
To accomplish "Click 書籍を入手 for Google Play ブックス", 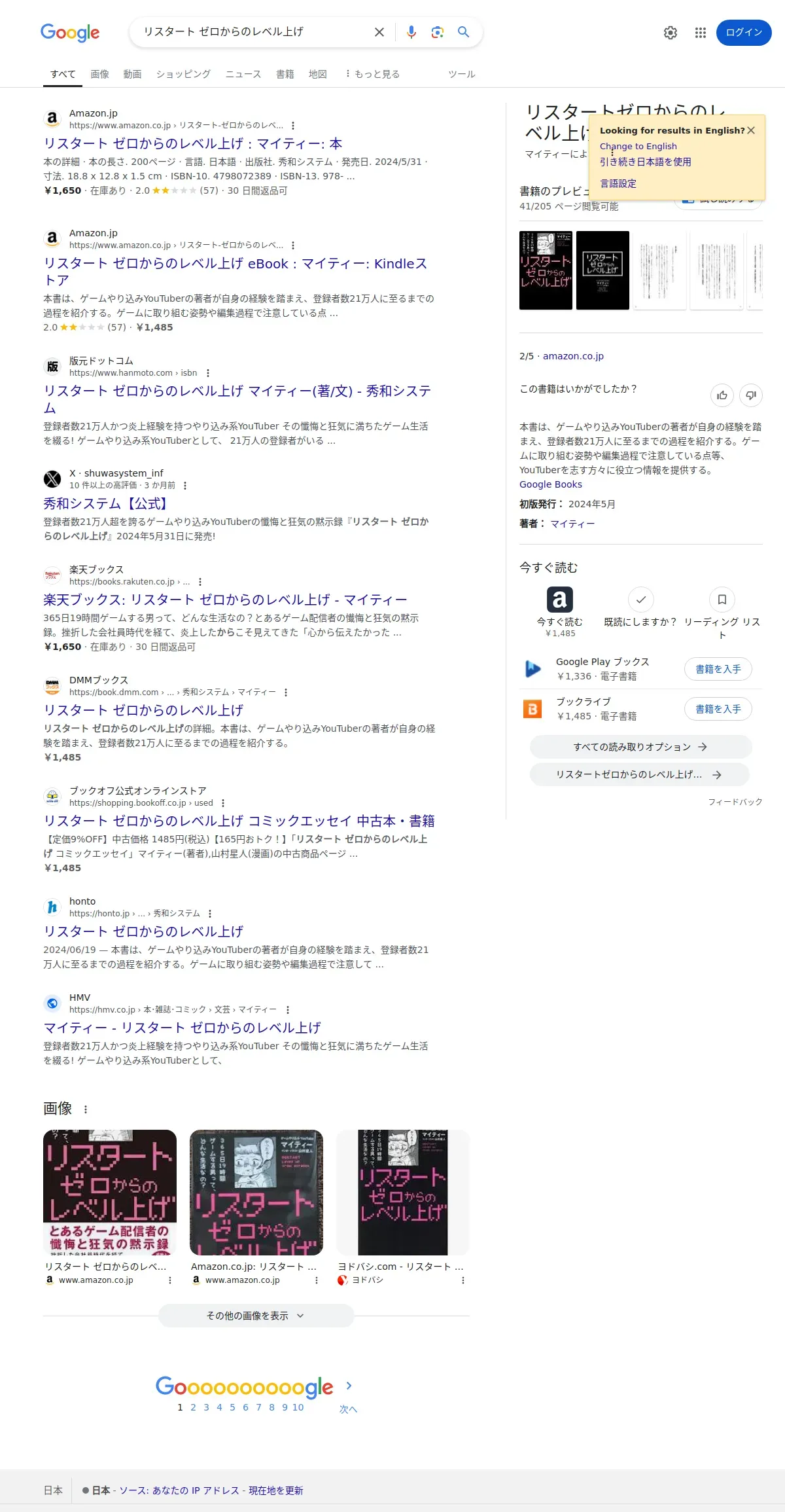I will [718, 669].
